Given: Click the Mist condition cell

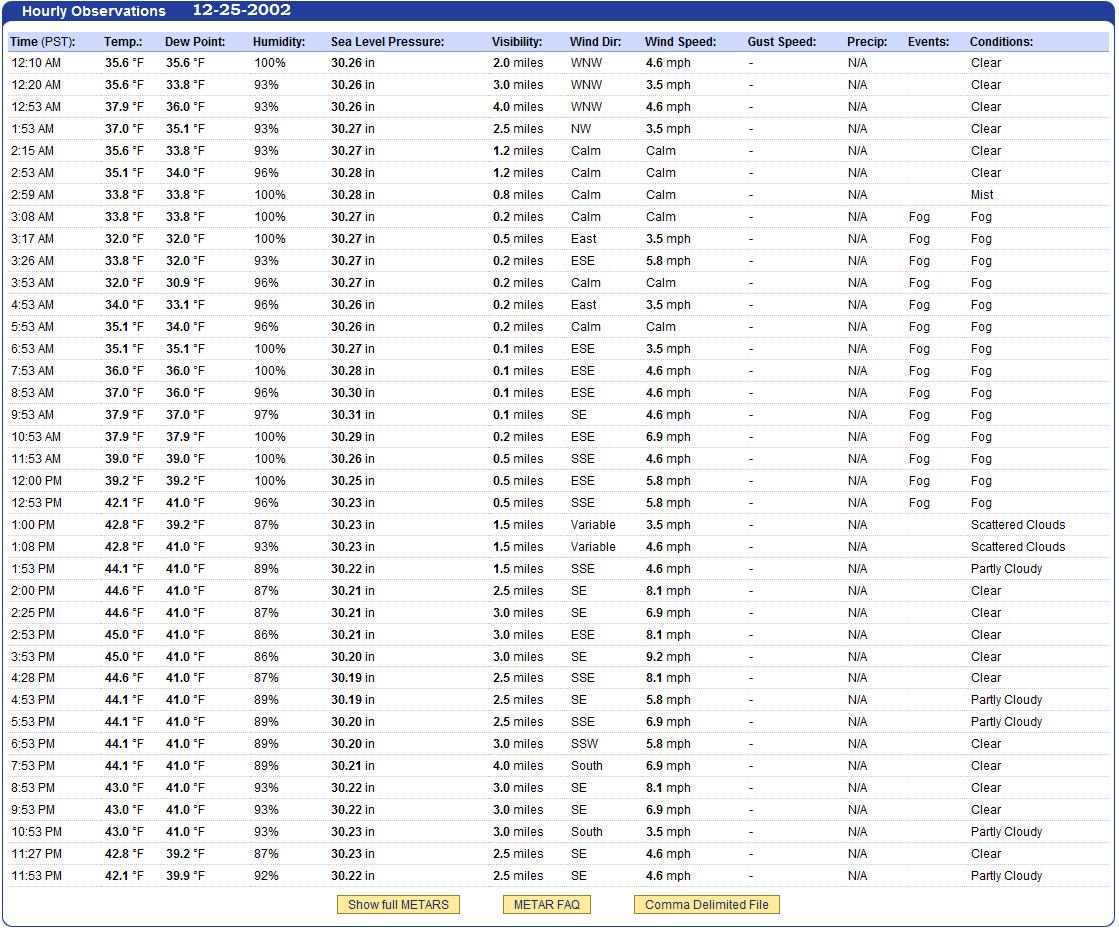Looking at the screenshot, I should click(x=982, y=195).
